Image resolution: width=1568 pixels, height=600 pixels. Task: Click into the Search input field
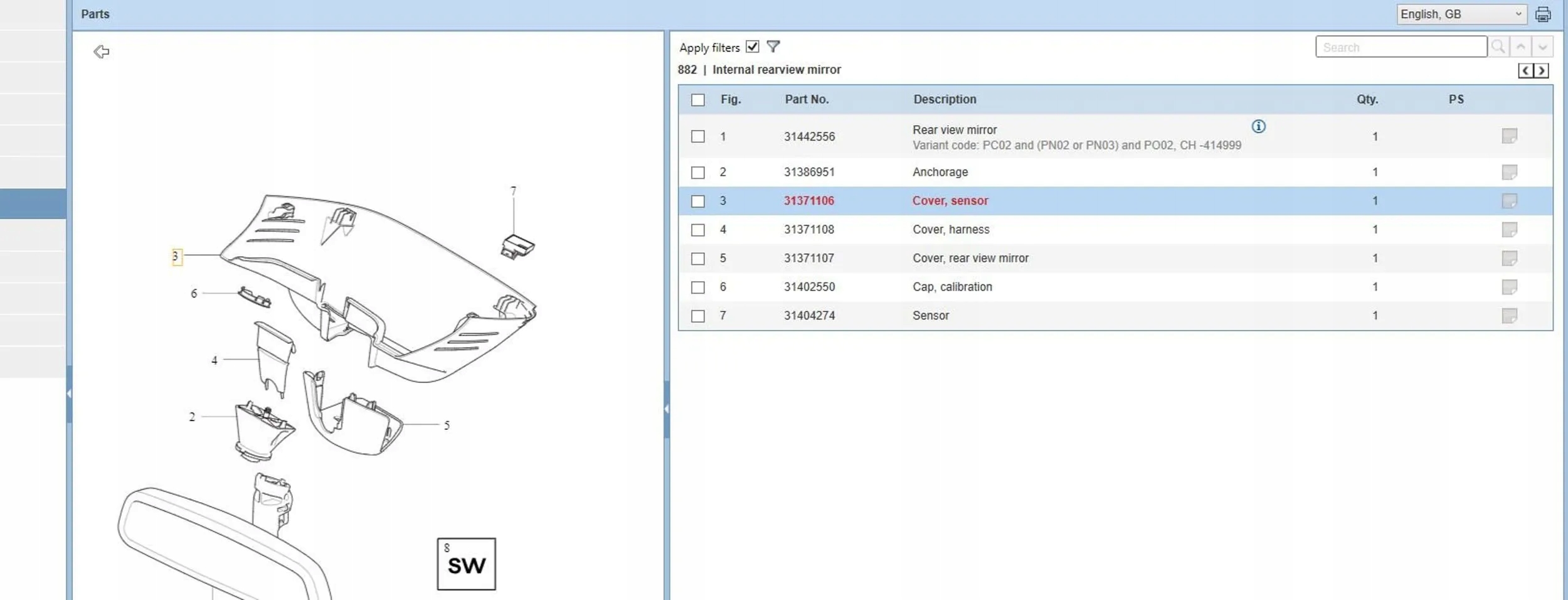tap(1401, 47)
